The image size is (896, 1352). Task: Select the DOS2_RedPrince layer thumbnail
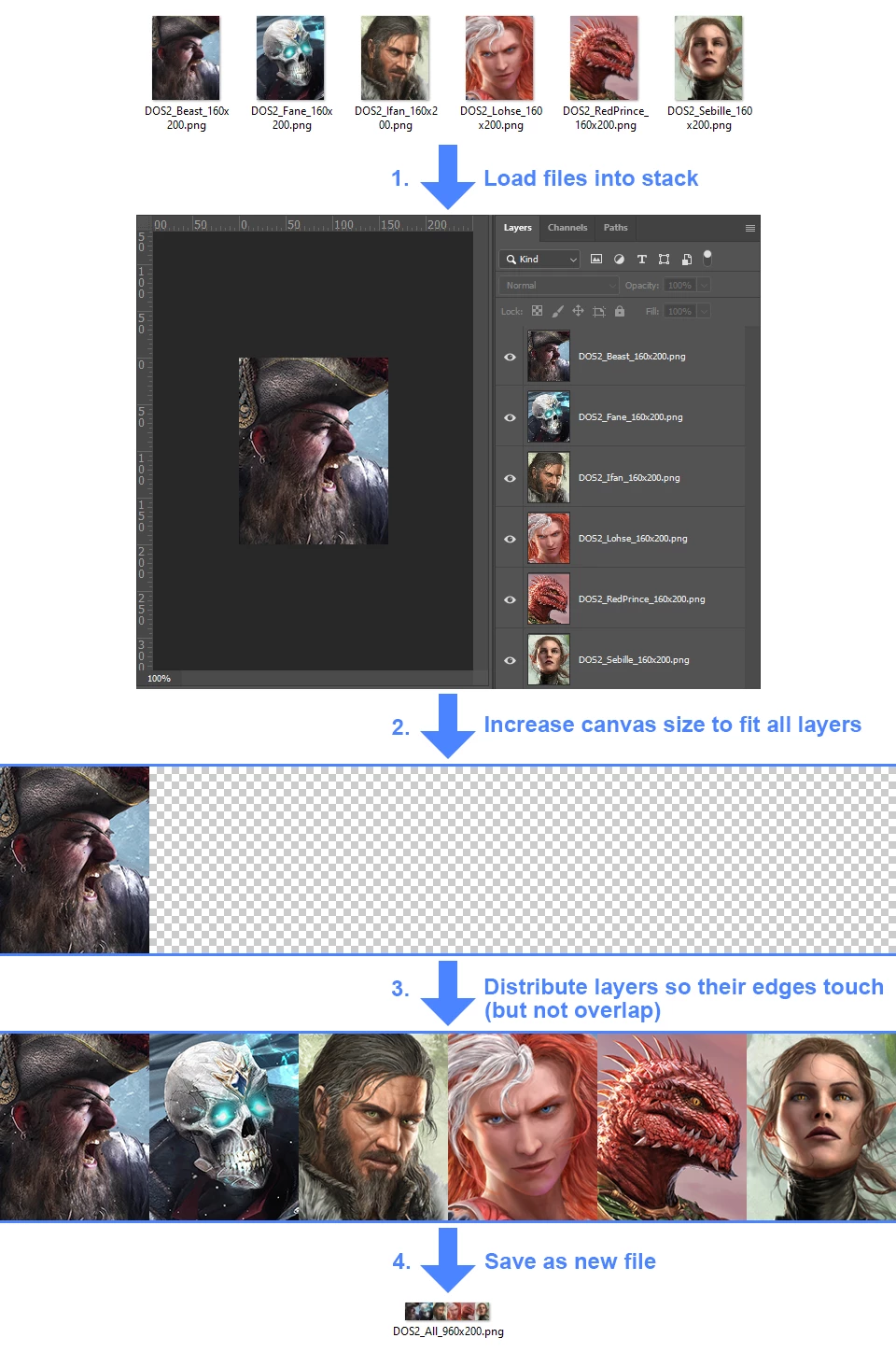point(549,599)
